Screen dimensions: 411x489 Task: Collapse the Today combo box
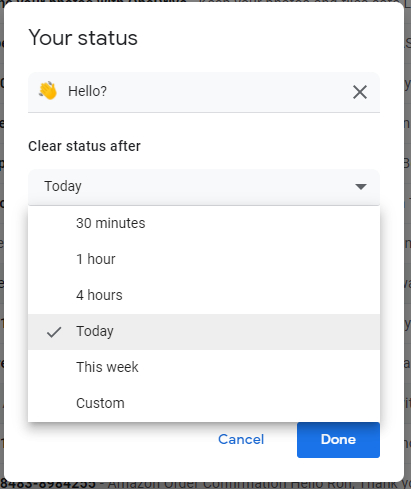(204, 187)
